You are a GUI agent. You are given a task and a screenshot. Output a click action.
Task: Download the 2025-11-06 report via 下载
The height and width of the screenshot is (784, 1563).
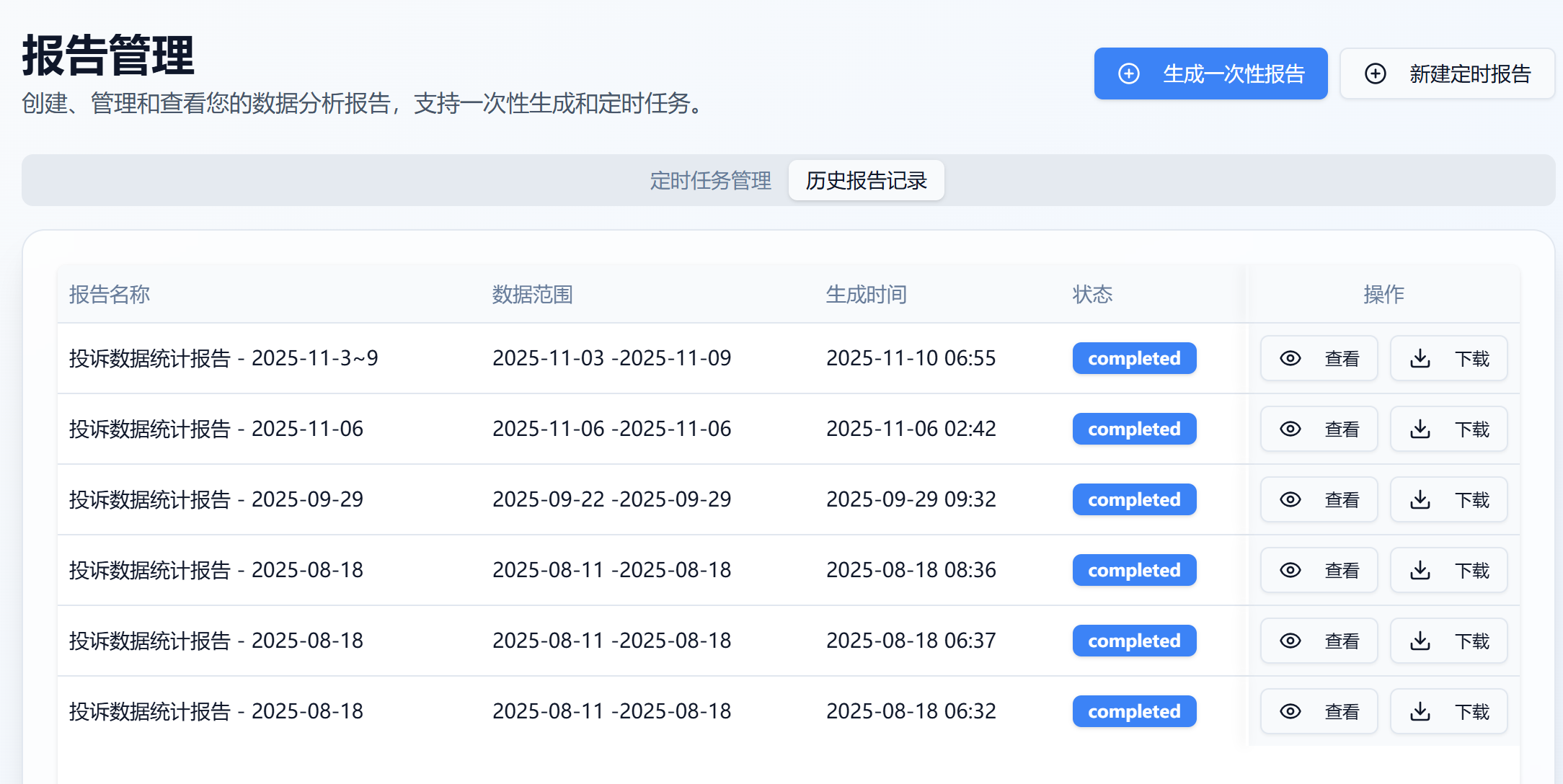tap(1448, 429)
